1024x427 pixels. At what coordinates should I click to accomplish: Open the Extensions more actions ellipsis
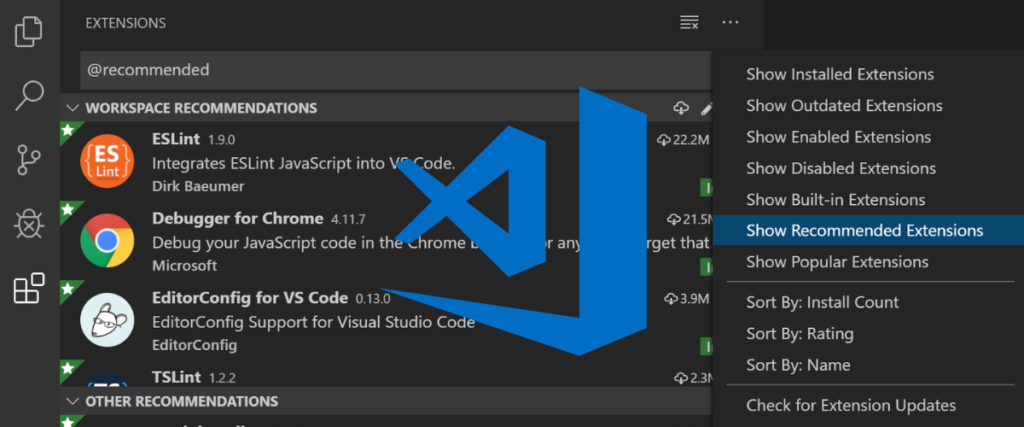(730, 23)
